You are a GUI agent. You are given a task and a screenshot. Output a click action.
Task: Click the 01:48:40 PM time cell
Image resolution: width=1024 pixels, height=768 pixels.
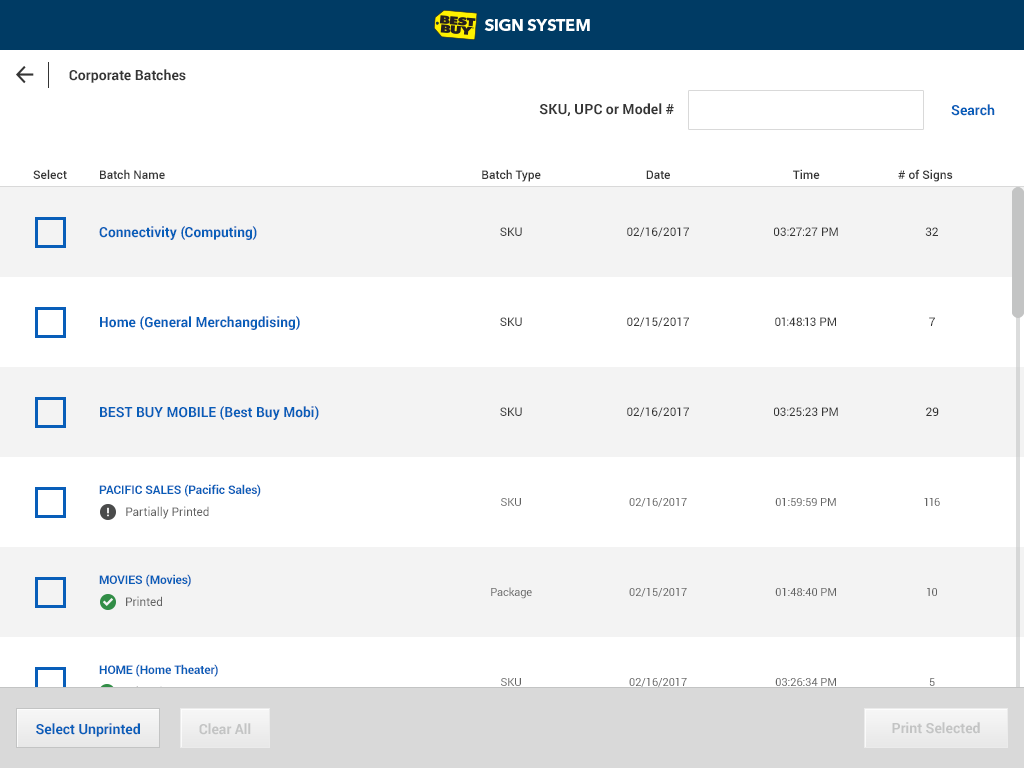tap(806, 592)
